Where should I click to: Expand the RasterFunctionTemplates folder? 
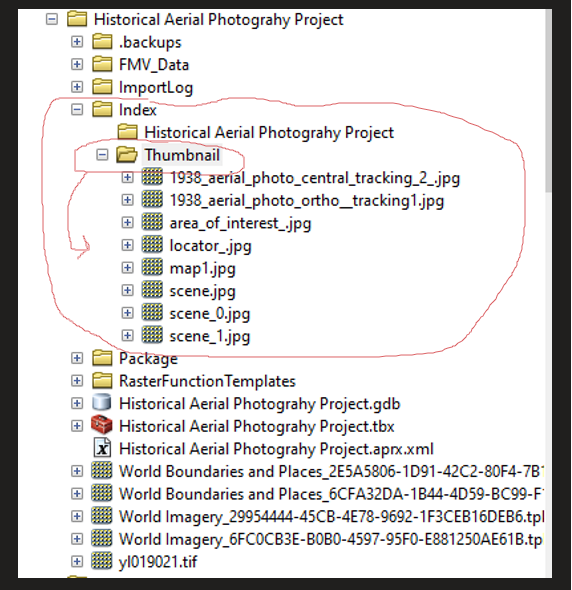coord(77,380)
